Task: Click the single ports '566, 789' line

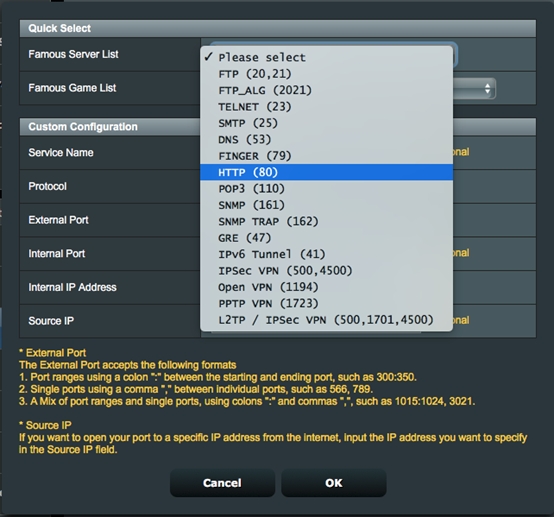Action: [196, 389]
